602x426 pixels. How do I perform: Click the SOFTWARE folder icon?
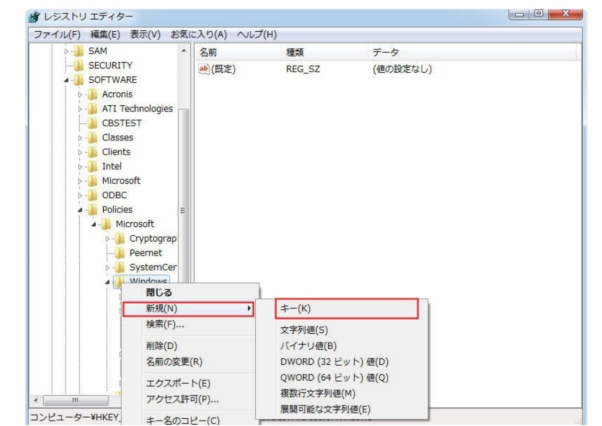[x=79, y=80]
